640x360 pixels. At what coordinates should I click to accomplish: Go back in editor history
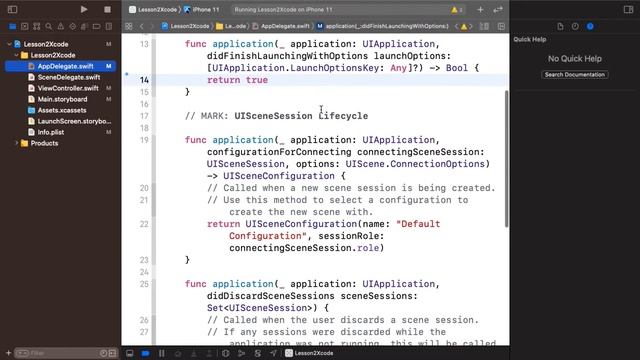tap(142, 26)
